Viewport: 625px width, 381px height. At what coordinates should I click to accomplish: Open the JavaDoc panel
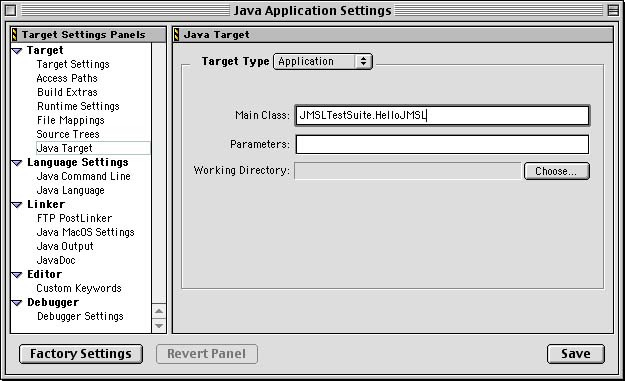coord(56,260)
